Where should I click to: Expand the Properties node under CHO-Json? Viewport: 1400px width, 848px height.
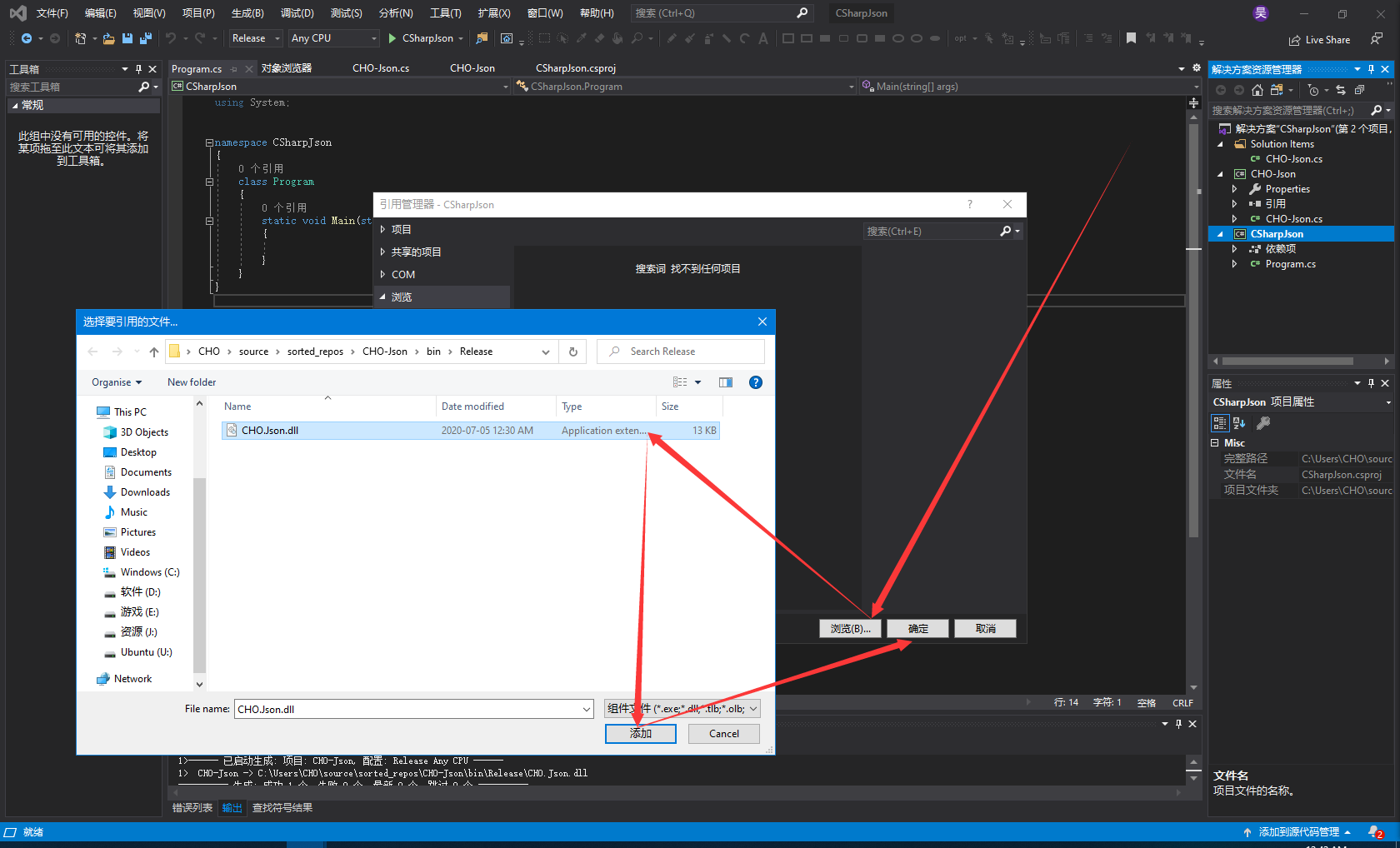1234,189
